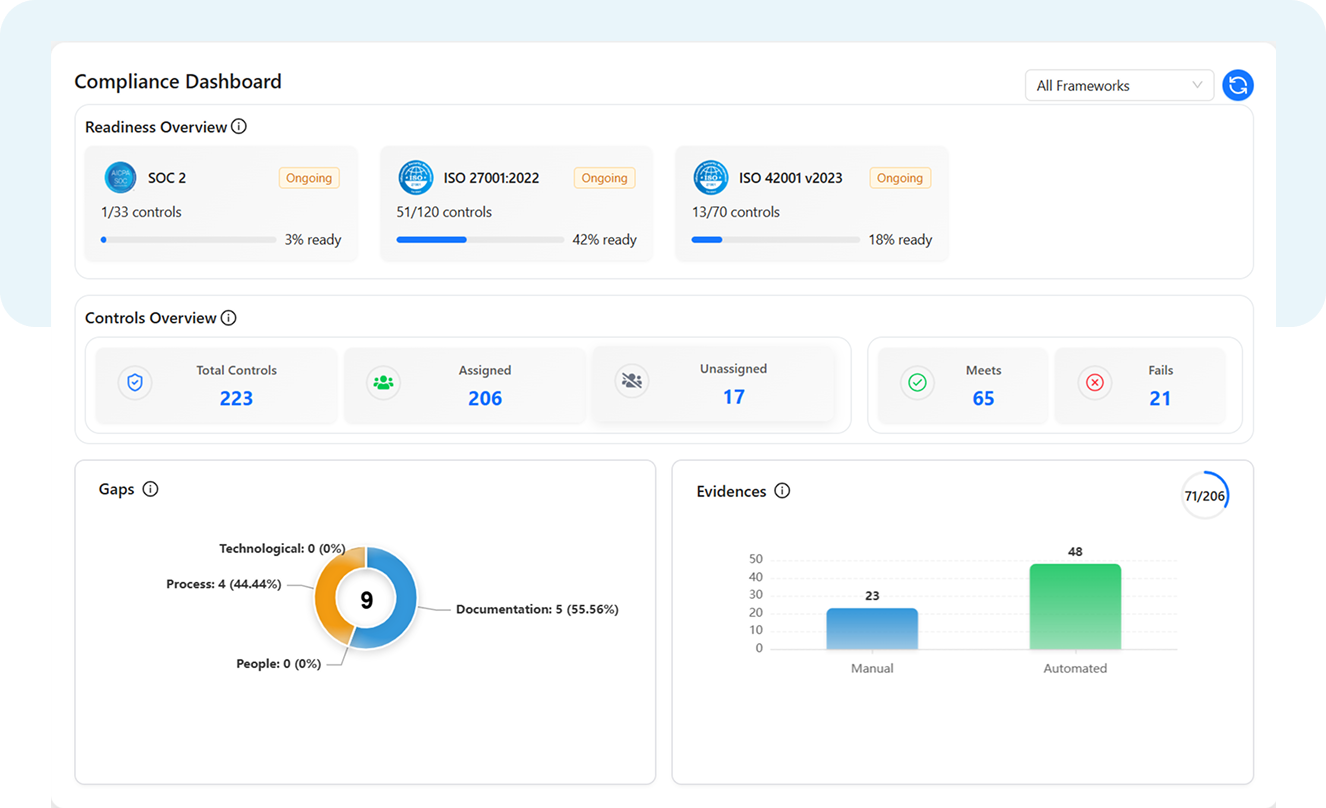Screen dimensions: 1326x808
Task: Click the SOC 2 readiness progress bar
Action: [x=189, y=240]
